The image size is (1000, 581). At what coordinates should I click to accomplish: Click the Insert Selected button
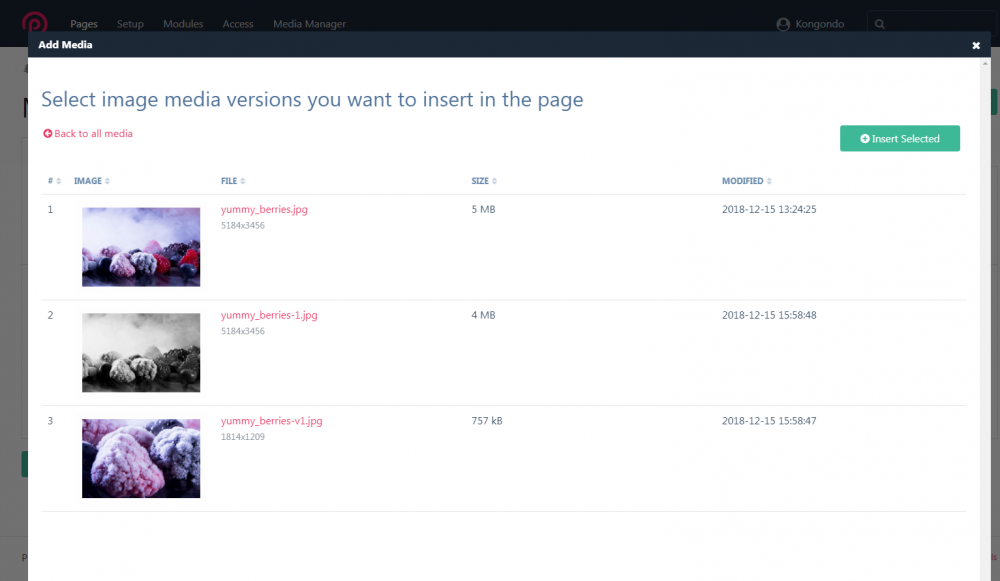click(899, 138)
